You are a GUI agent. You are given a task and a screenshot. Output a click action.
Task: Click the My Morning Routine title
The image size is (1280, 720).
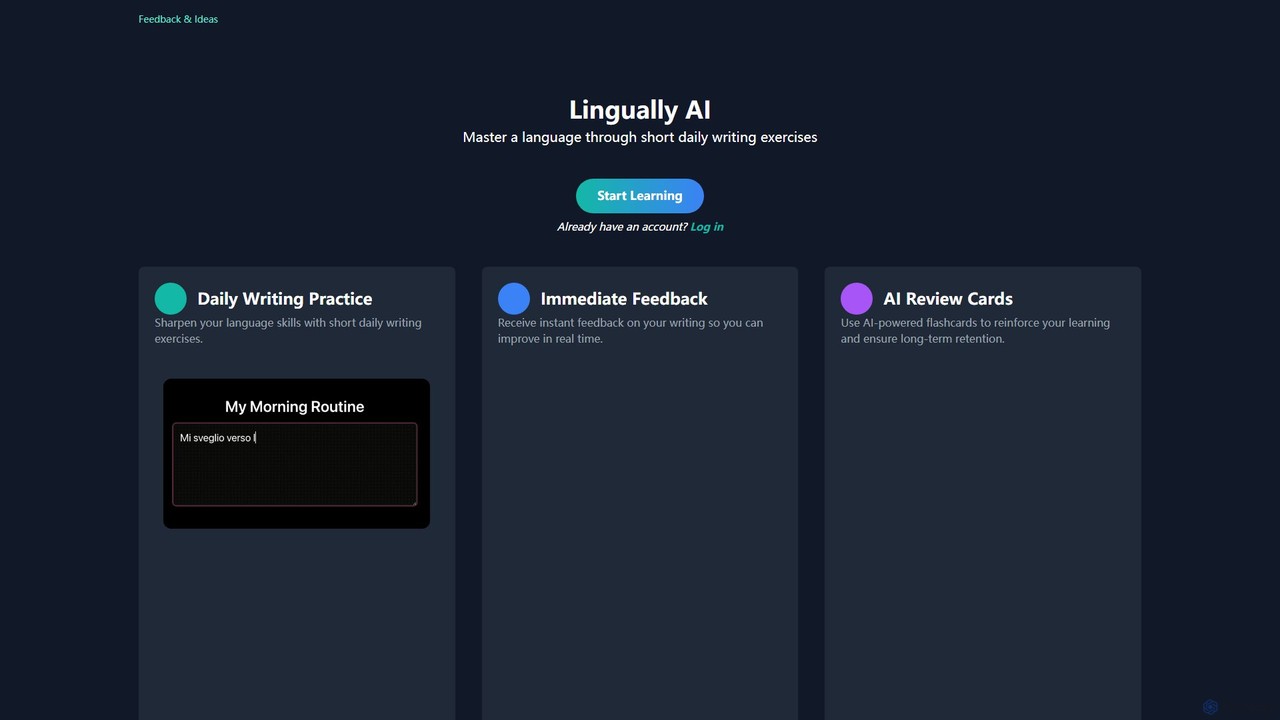pos(295,407)
